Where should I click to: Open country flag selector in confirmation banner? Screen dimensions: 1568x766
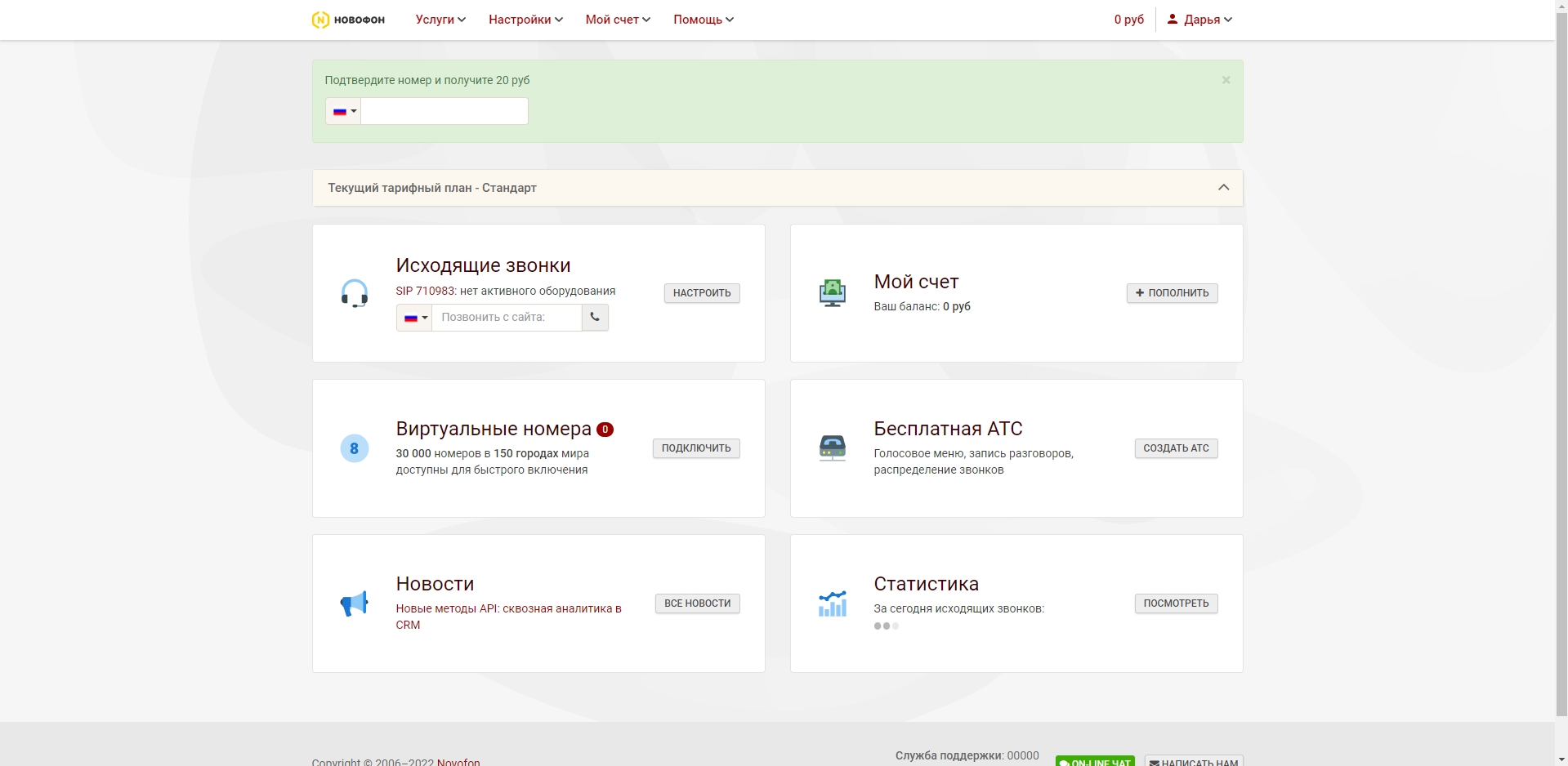[x=343, y=111]
